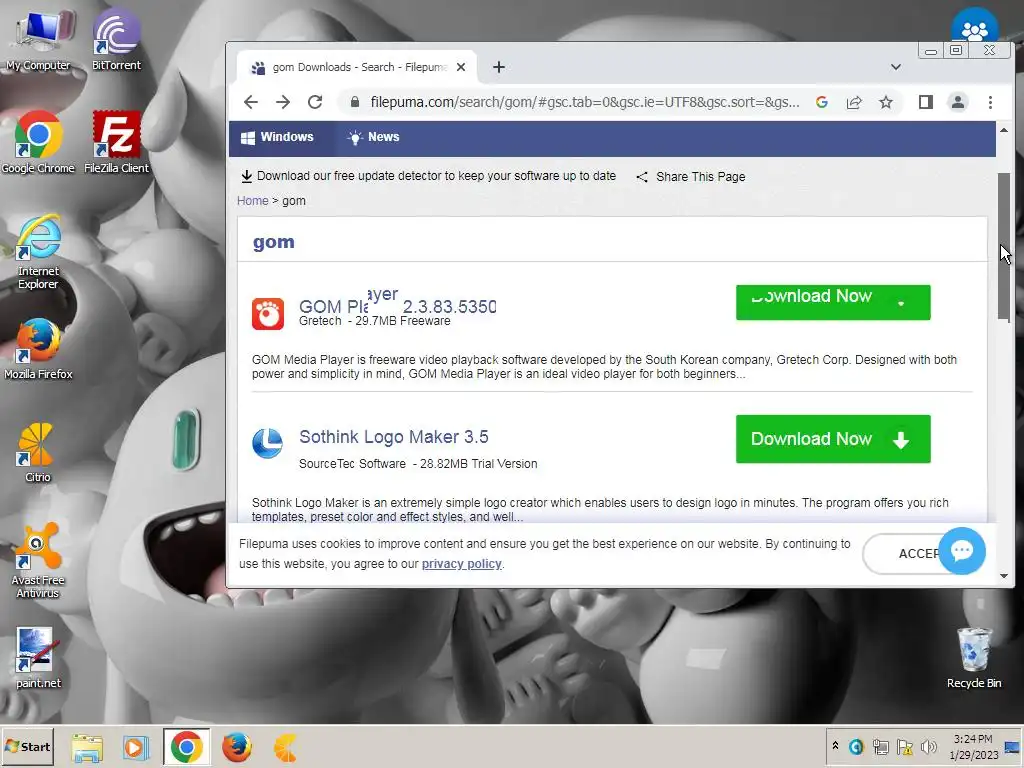Click the browser forward arrow
Image resolution: width=1024 pixels, height=768 pixels.
point(283,102)
